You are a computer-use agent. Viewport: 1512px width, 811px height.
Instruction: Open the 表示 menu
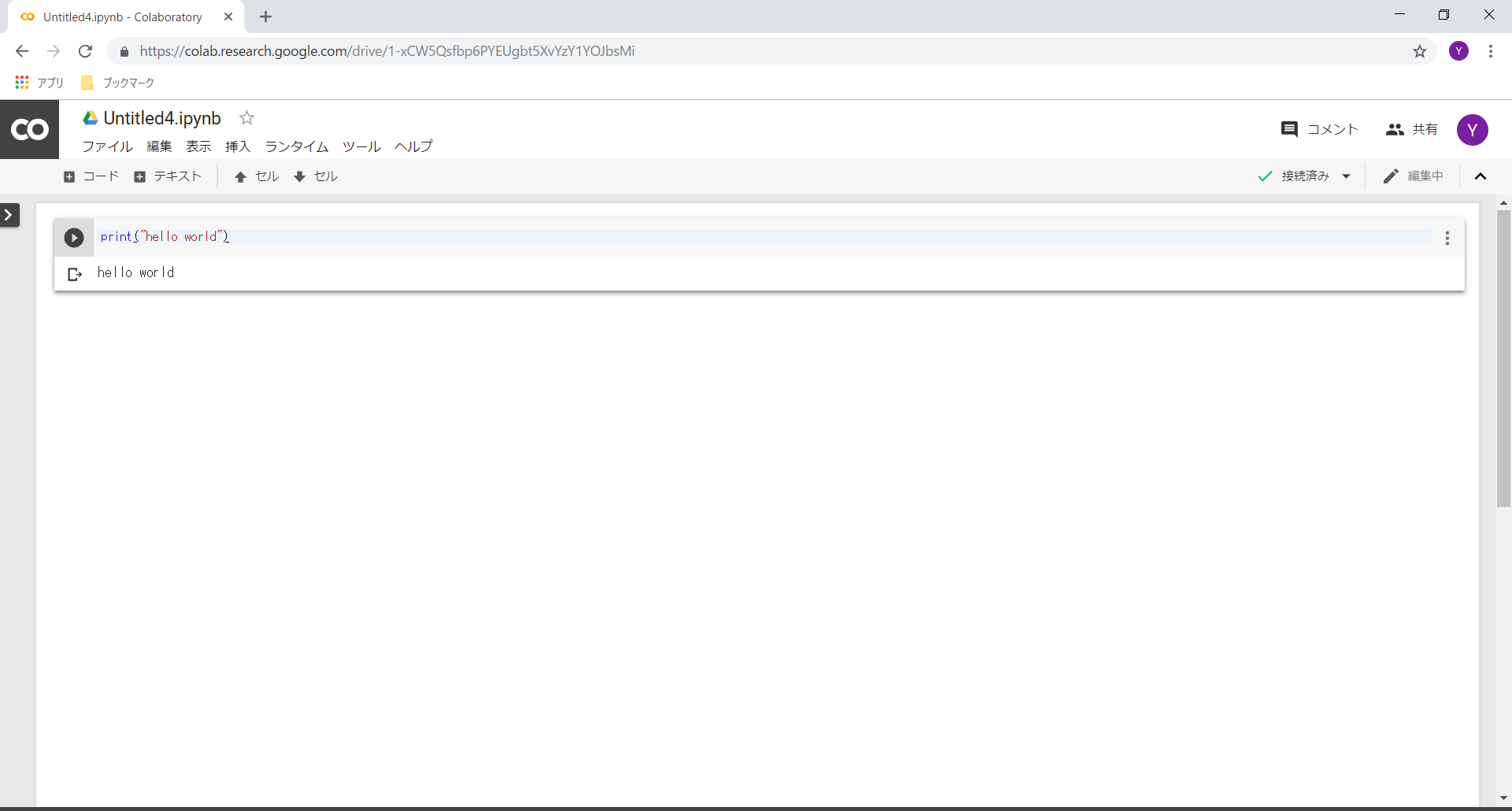coord(198,146)
